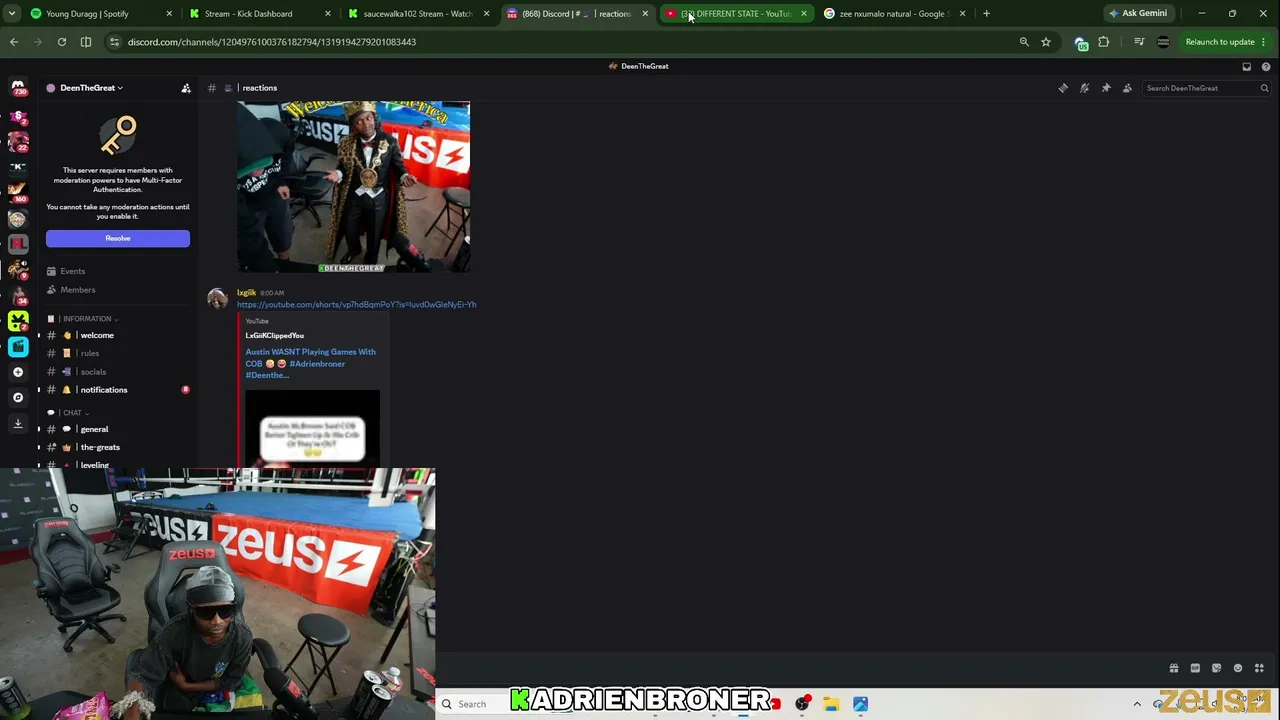Open Chrome media controls icon

point(1139,42)
